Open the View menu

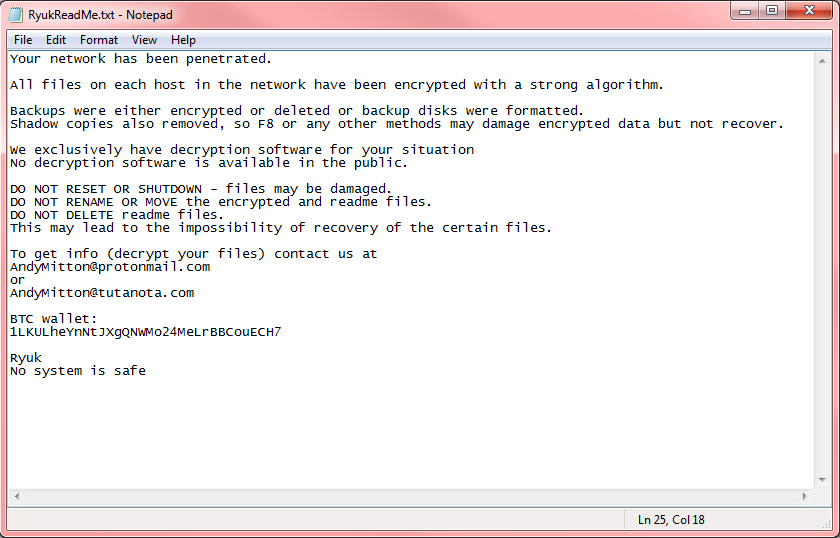pyautogui.click(x=144, y=40)
